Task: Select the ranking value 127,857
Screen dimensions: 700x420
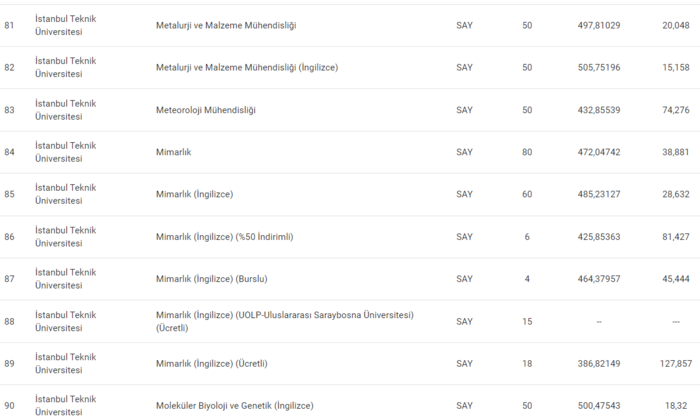Action: click(677, 363)
